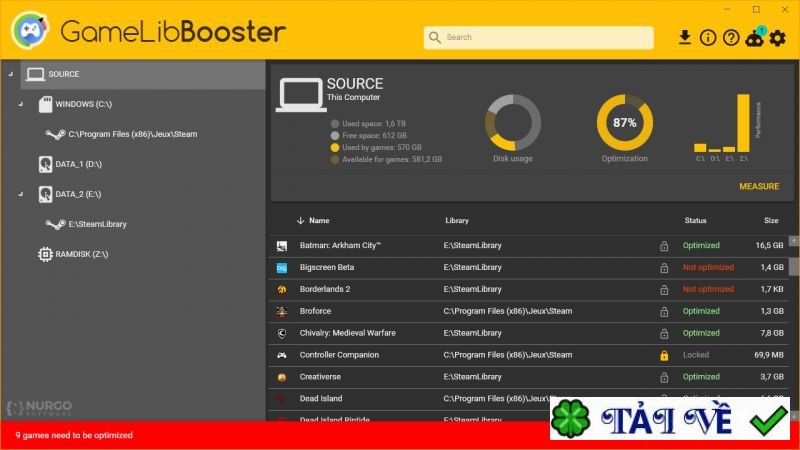Click Steam icon beside C:\Program Files path
800x450 pixels.
point(55,134)
